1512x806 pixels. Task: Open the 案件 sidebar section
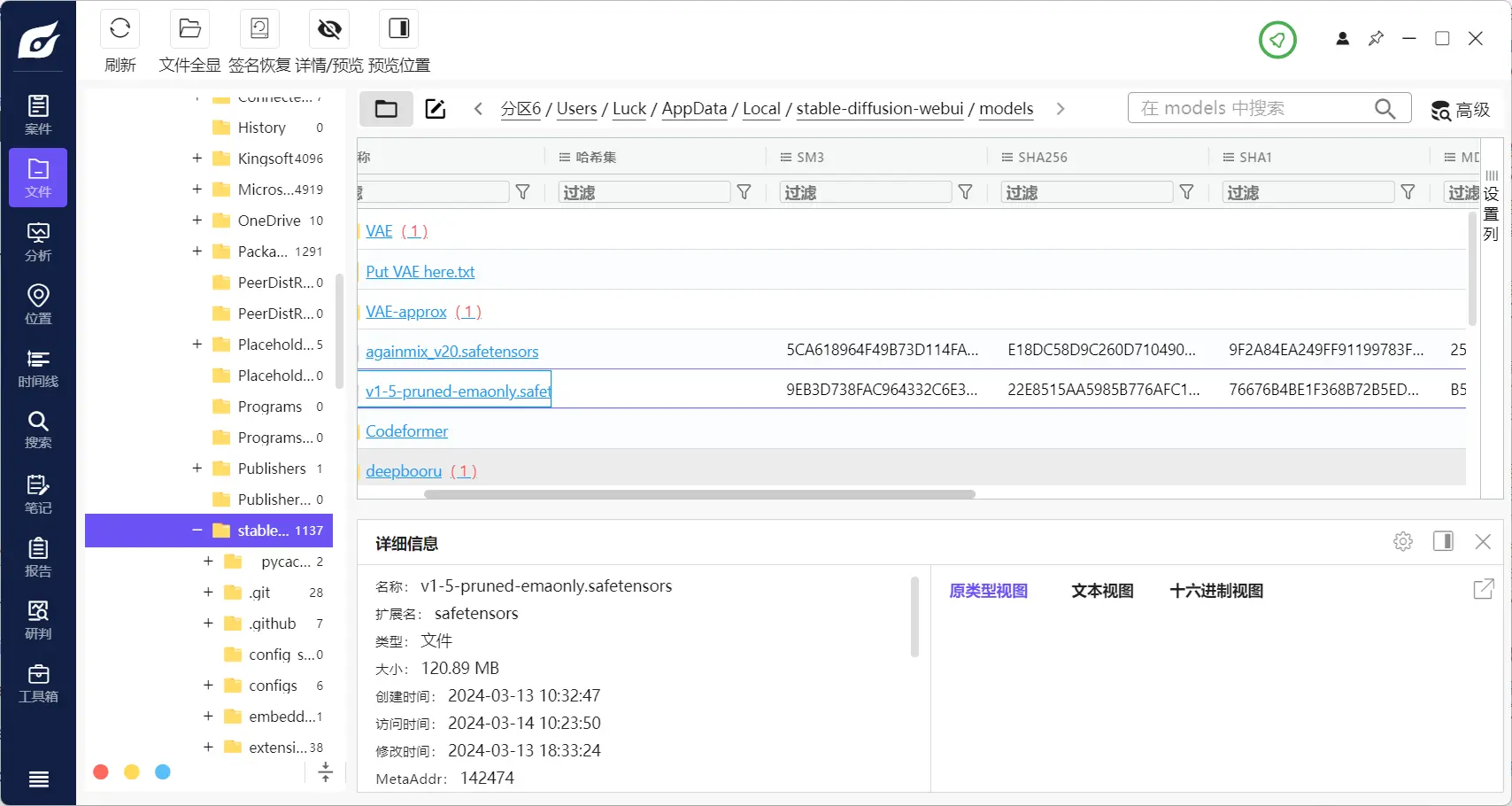pos(38,115)
